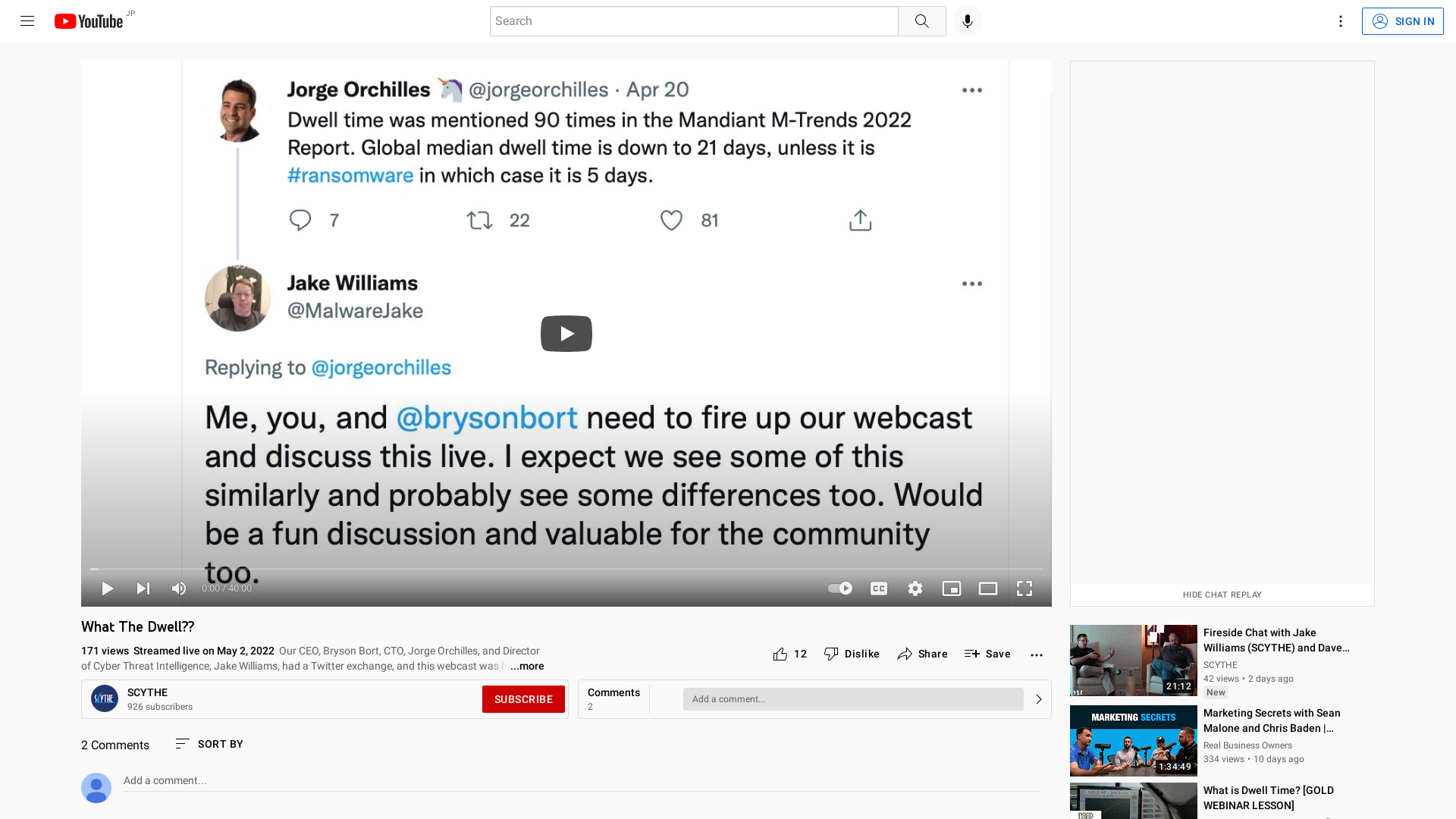
Task: Switch to theater mode
Action: click(x=988, y=588)
